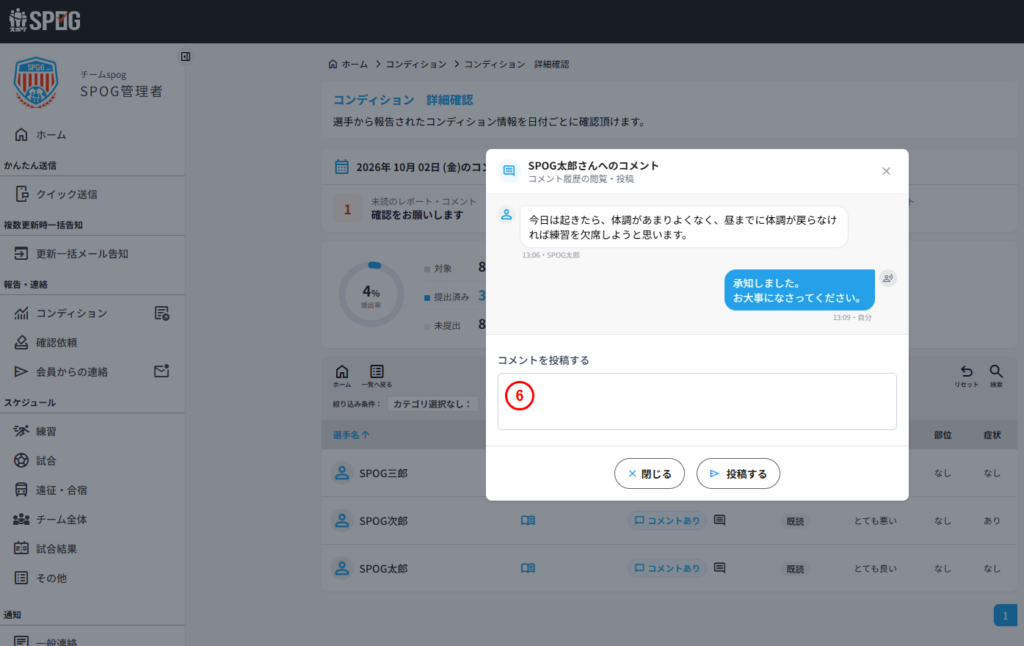Click the calendar icon next to the date

[x=342, y=167]
